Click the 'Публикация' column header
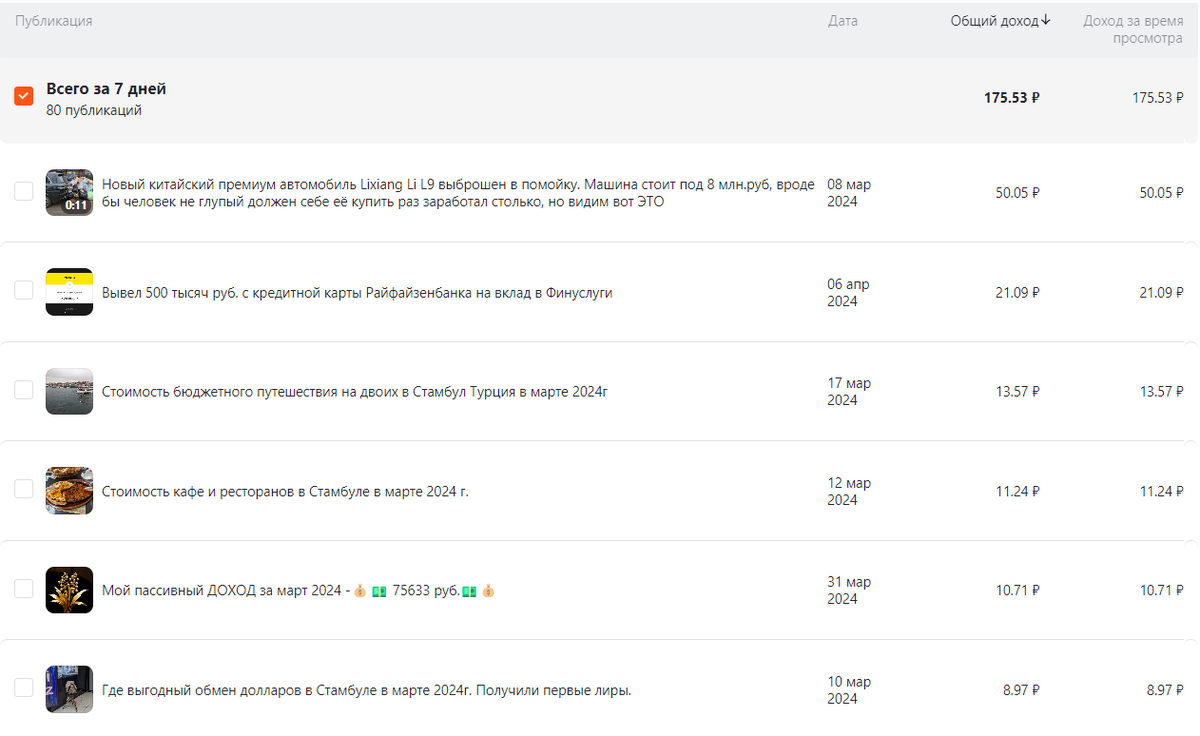This screenshot has width=1200, height=736. 54,21
